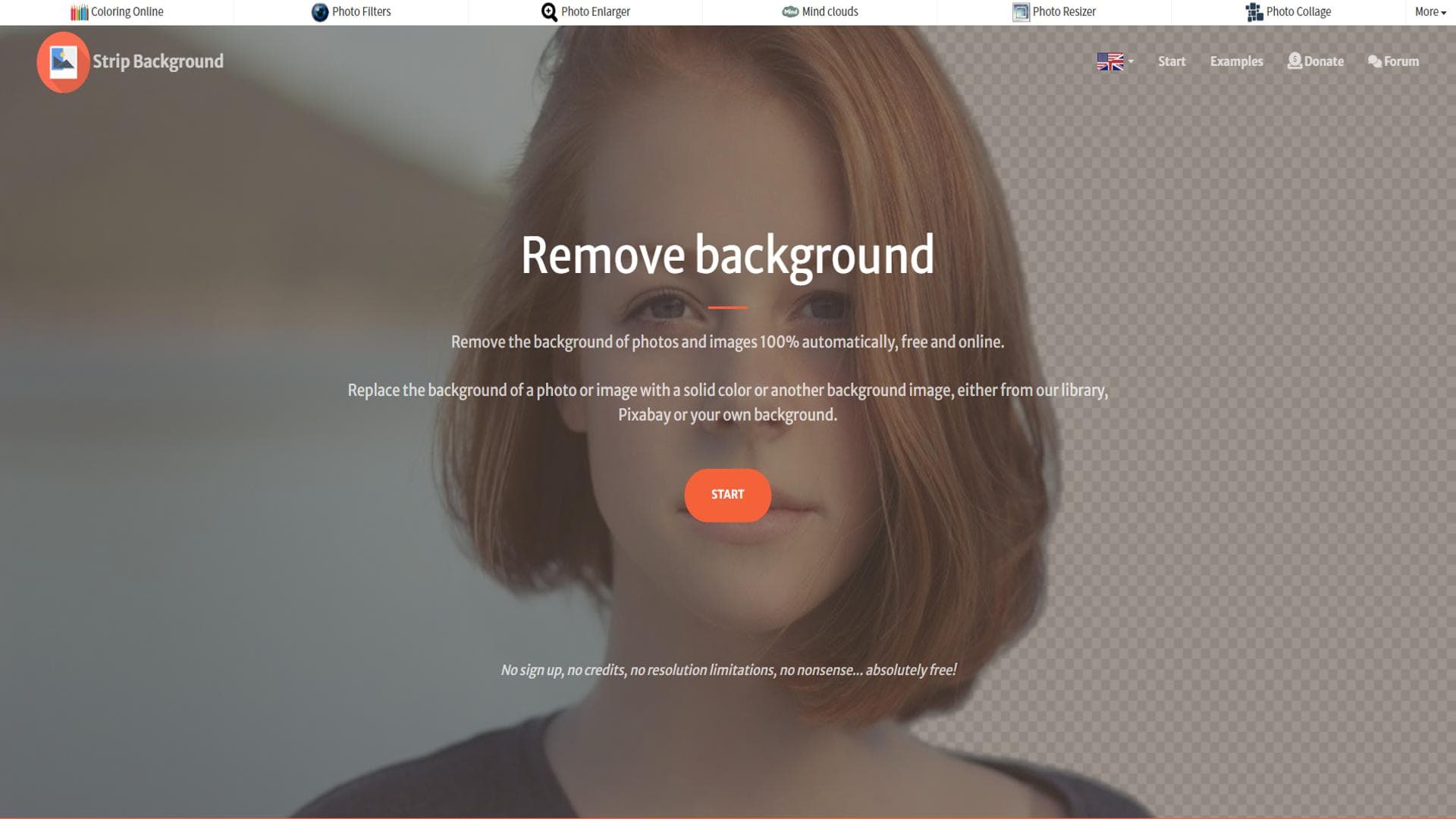Click the Forum chat bubbles icon
The width and height of the screenshot is (1456, 819).
(x=1374, y=61)
